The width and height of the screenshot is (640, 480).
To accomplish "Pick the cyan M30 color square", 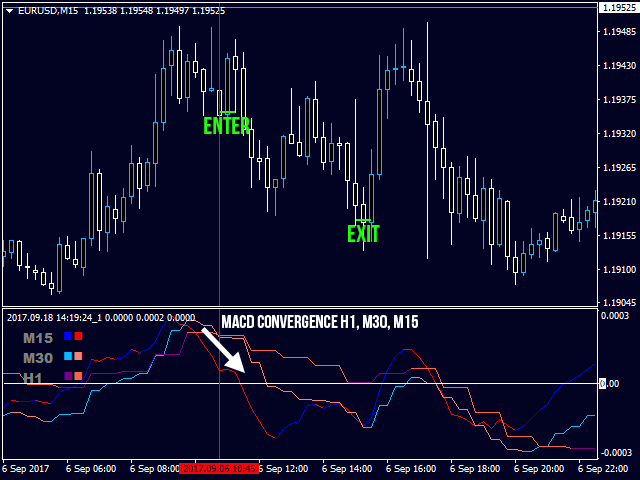I will (67, 357).
